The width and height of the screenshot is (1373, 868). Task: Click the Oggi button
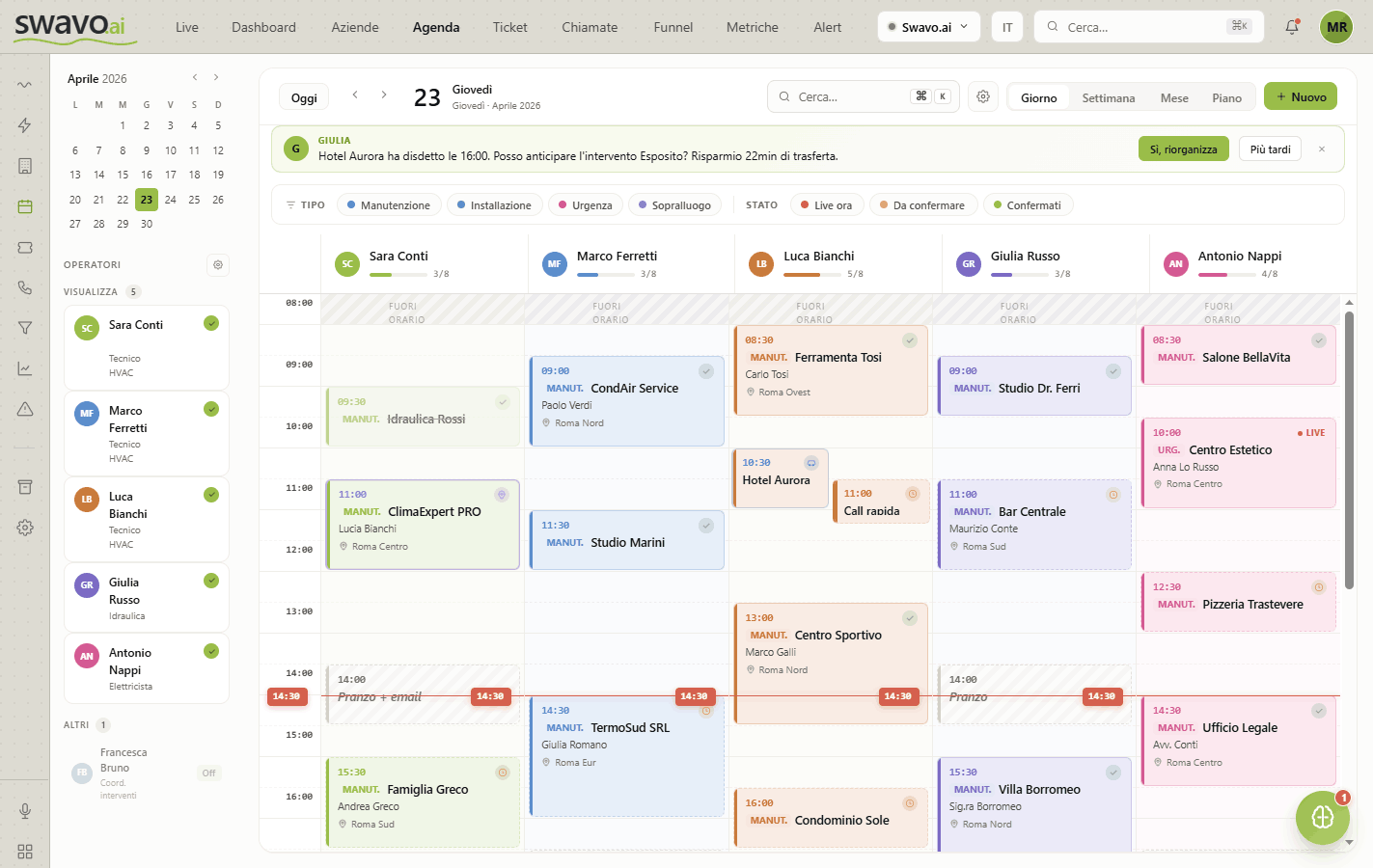304,97
